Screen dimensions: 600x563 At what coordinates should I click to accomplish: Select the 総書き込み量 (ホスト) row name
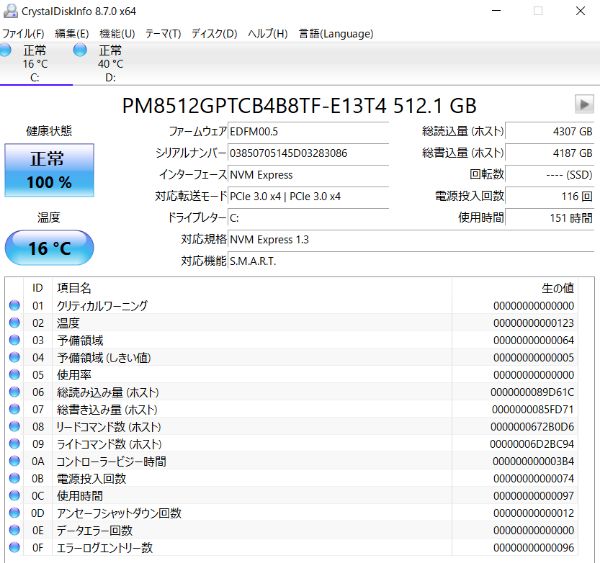tap(107, 410)
